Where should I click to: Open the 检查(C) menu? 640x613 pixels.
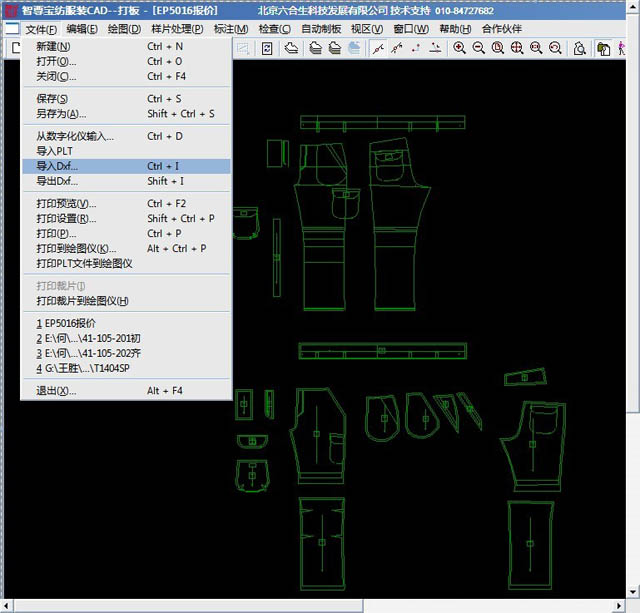click(x=274, y=29)
